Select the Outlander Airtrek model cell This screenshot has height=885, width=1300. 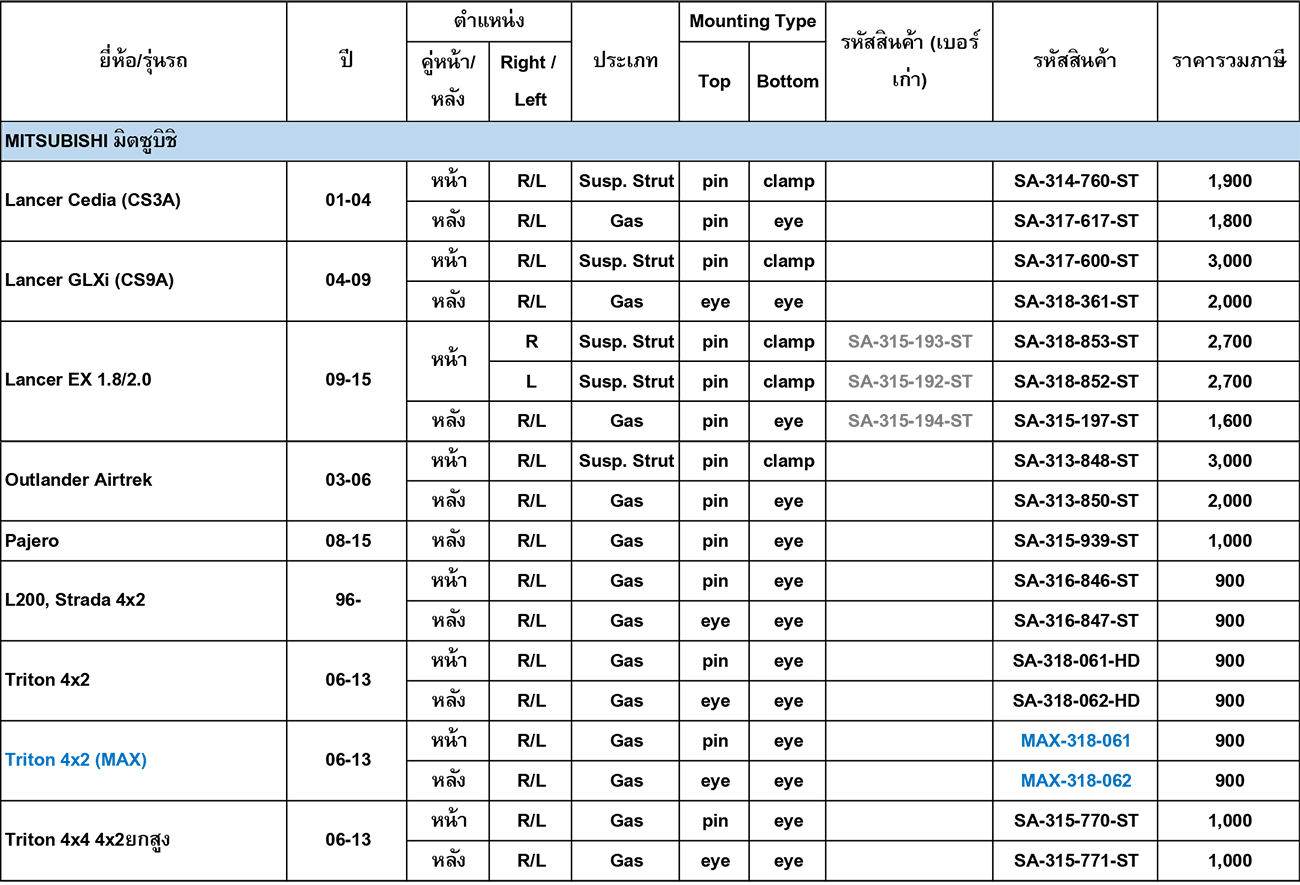pyautogui.click(x=144, y=481)
